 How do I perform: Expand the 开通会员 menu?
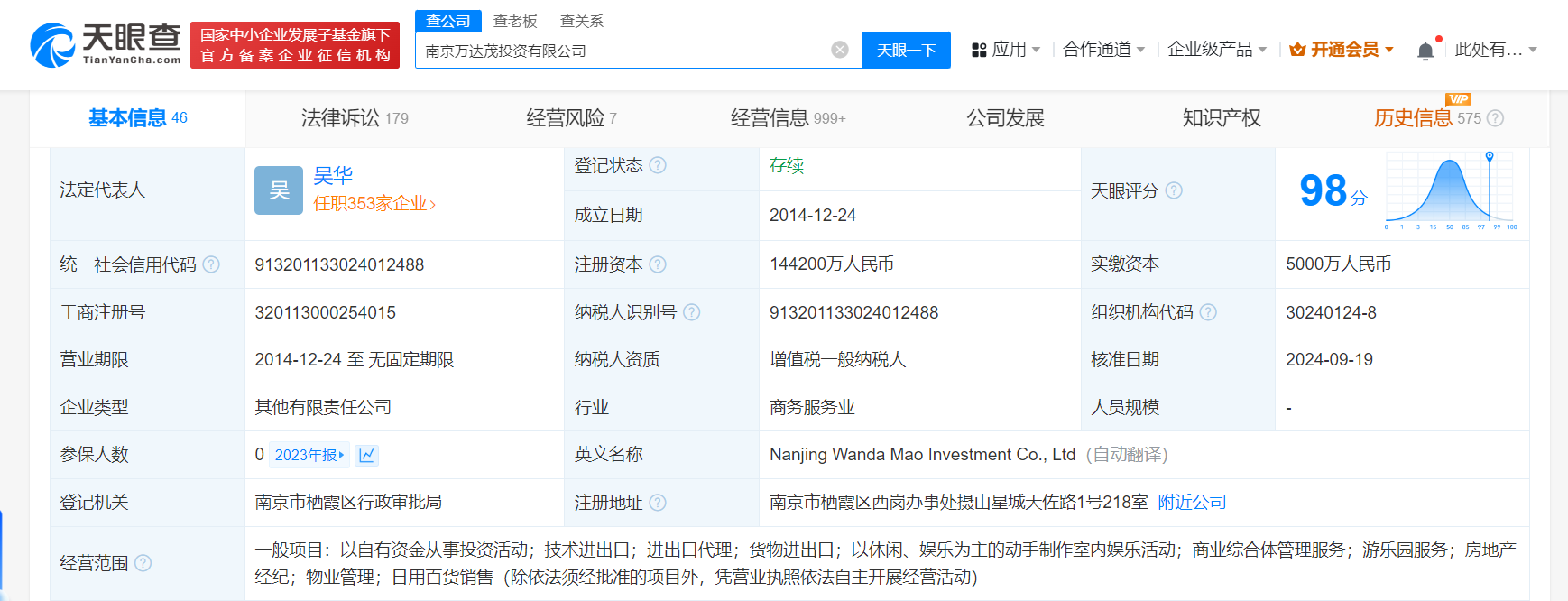1342,50
